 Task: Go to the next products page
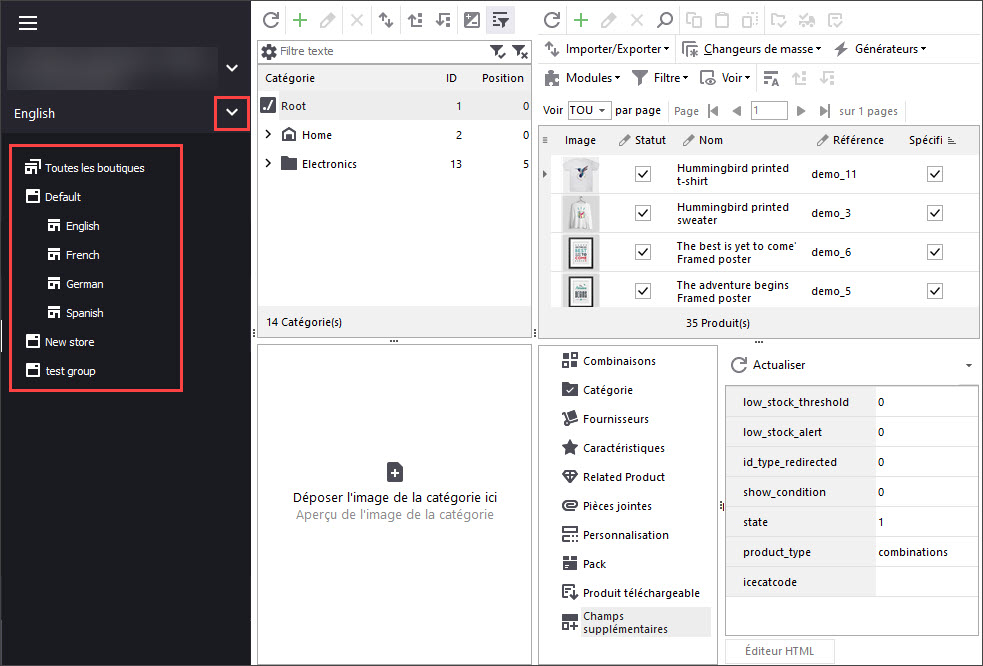pyautogui.click(x=801, y=111)
